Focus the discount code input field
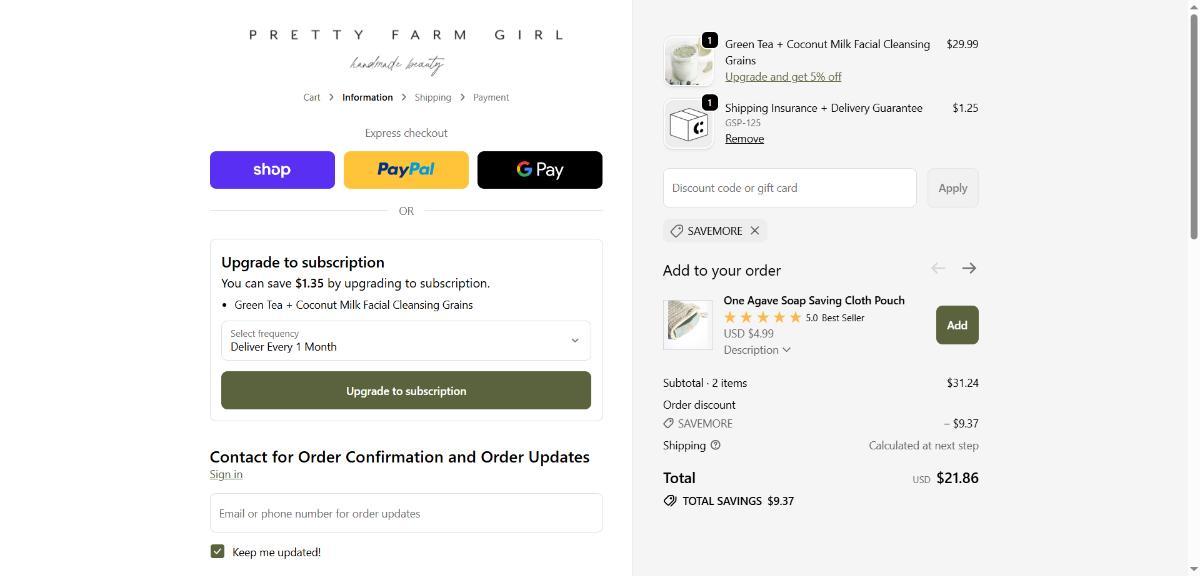The width and height of the screenshot is (1200, 576). click(x=789, y=188)
